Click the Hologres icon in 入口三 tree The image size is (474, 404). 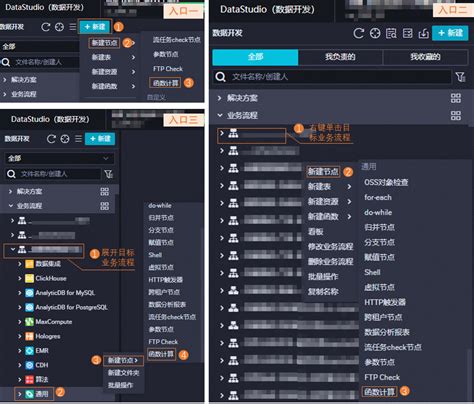coord(30,336)
